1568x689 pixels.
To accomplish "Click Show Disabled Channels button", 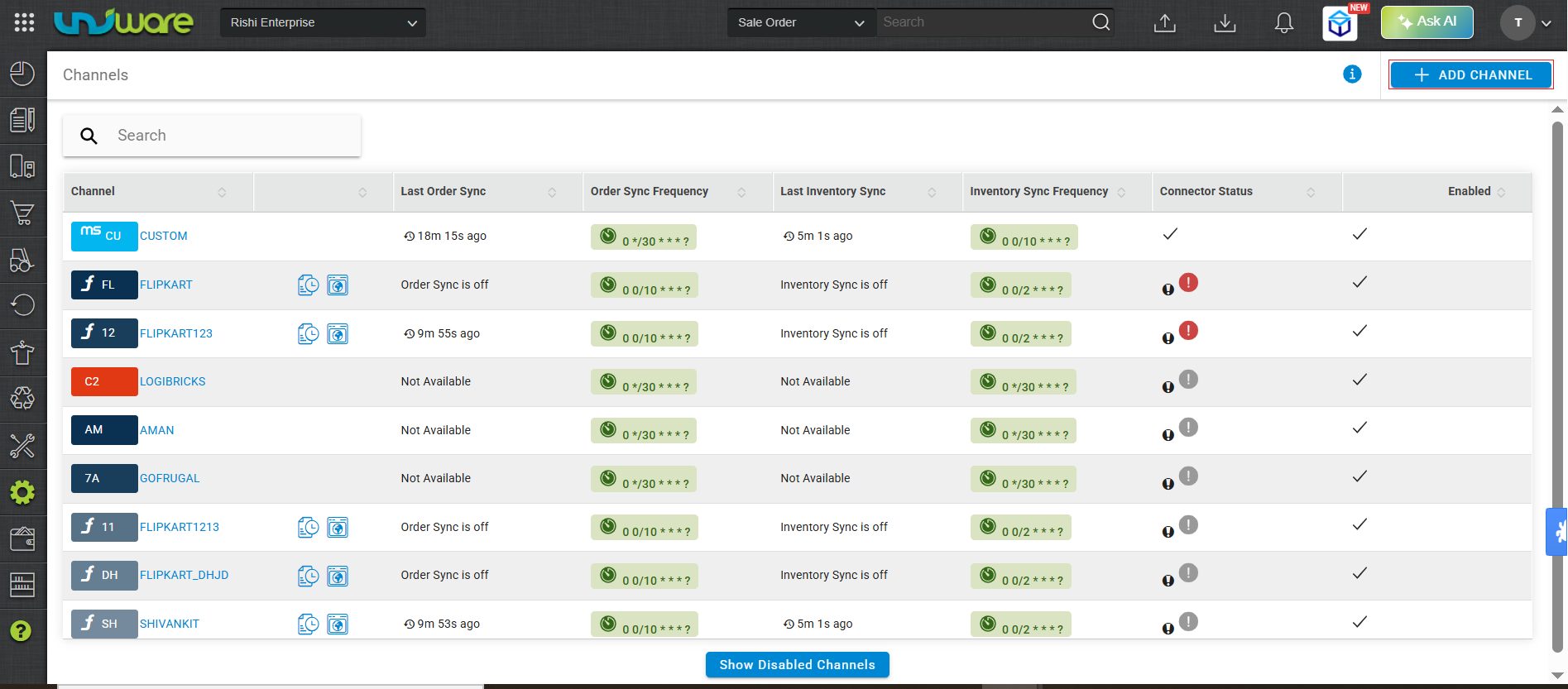I will pos(797,665).
